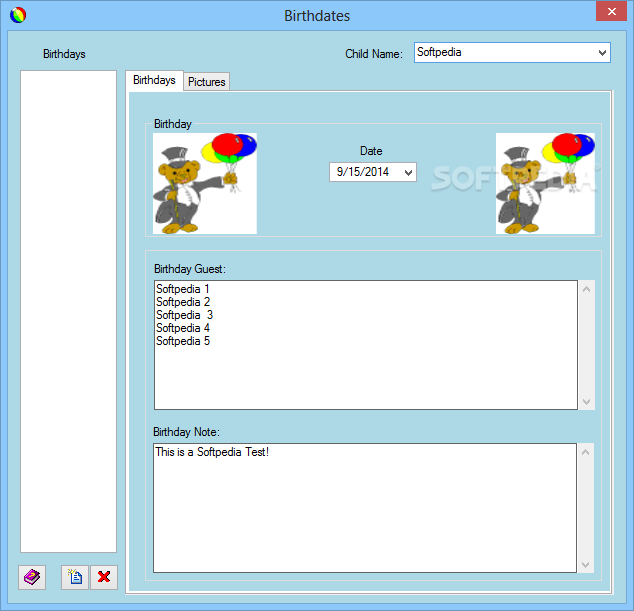Click the new birthday document icon
The height and width of the screenshot is (611, 634).
coord(75,577)
